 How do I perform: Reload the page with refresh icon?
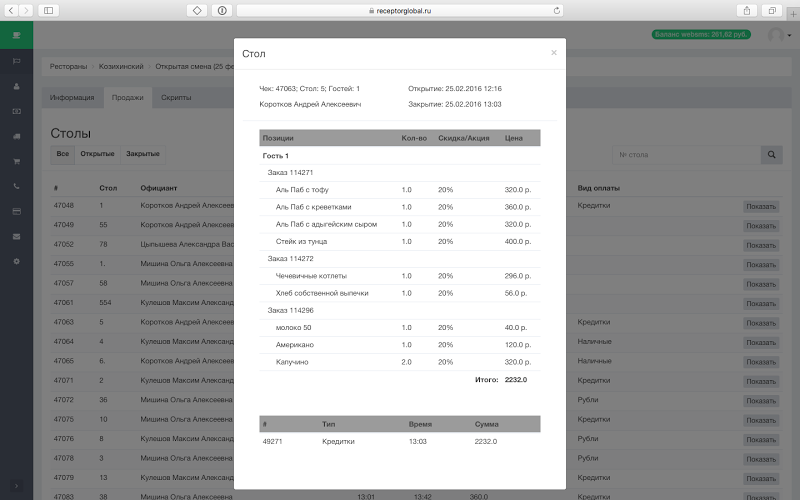[x=557, y=10]
